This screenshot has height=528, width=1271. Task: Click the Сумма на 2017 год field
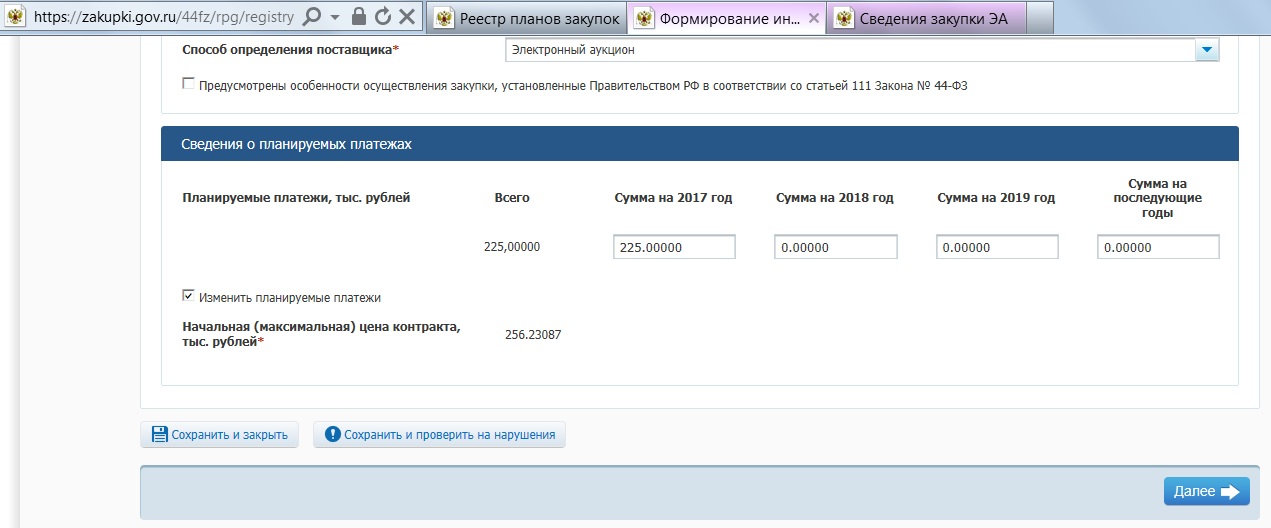pyautogui.click(x=674, y=247)
